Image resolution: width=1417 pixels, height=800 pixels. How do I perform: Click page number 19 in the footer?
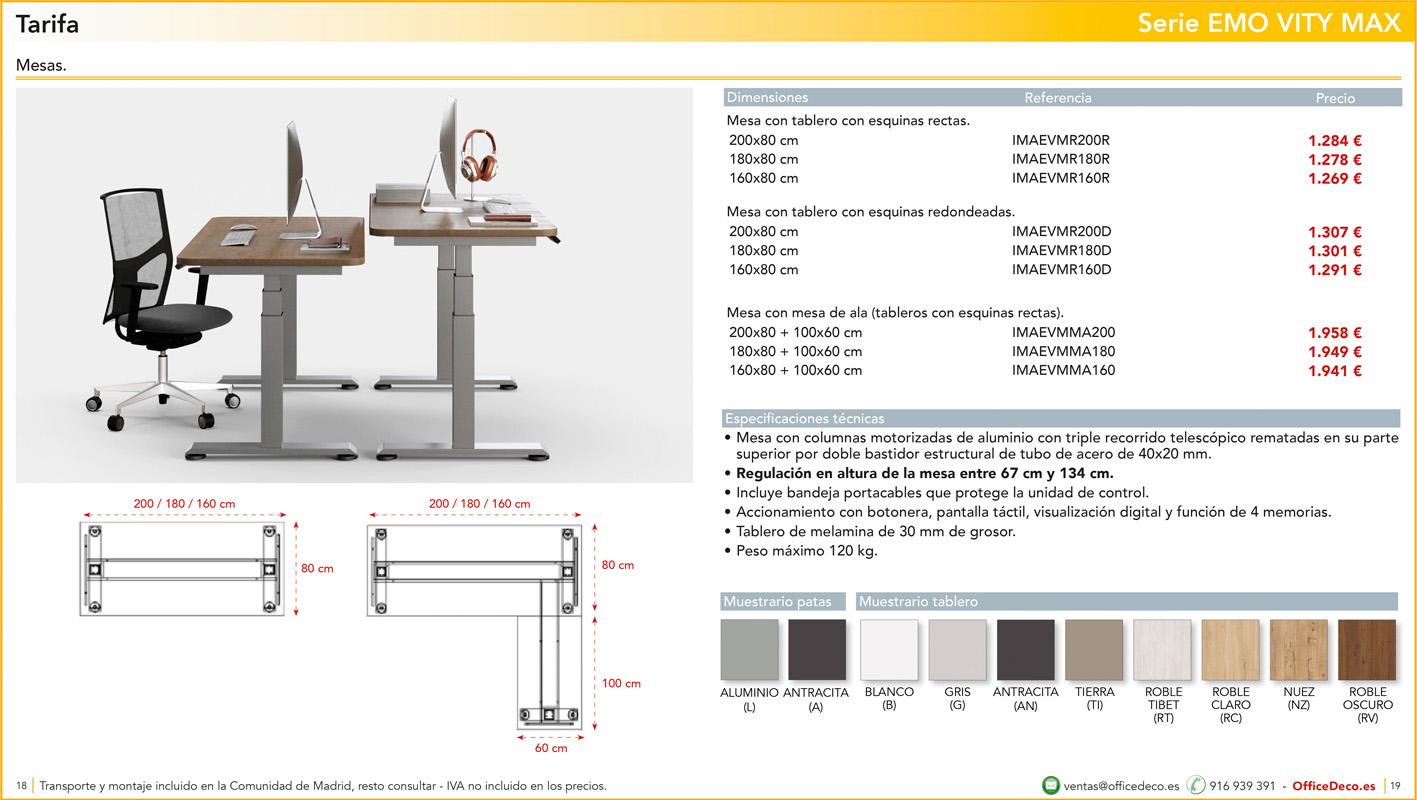point(1396,786)
